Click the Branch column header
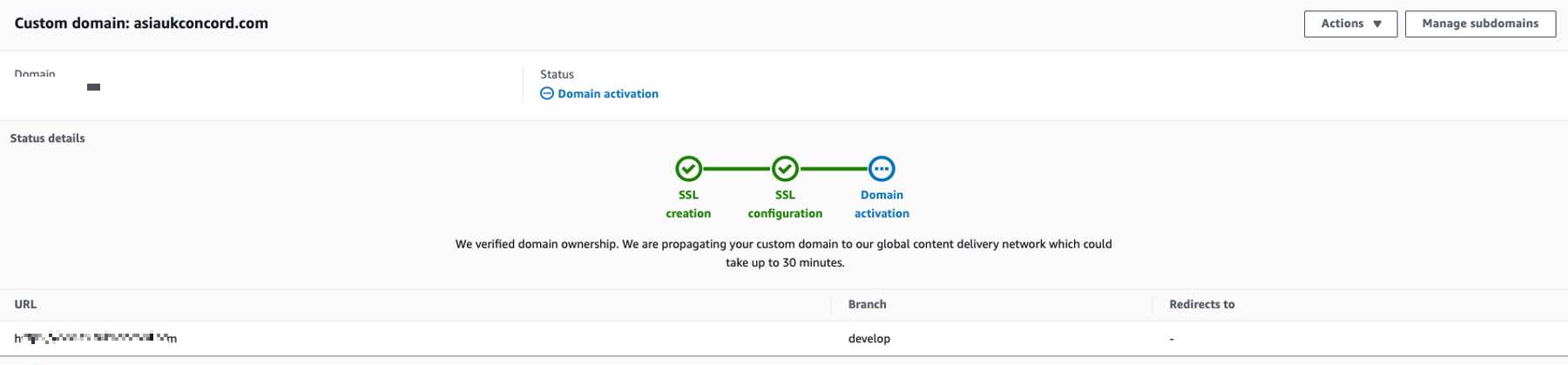Screen dimensions: 1568x365 tap(867, 304)
